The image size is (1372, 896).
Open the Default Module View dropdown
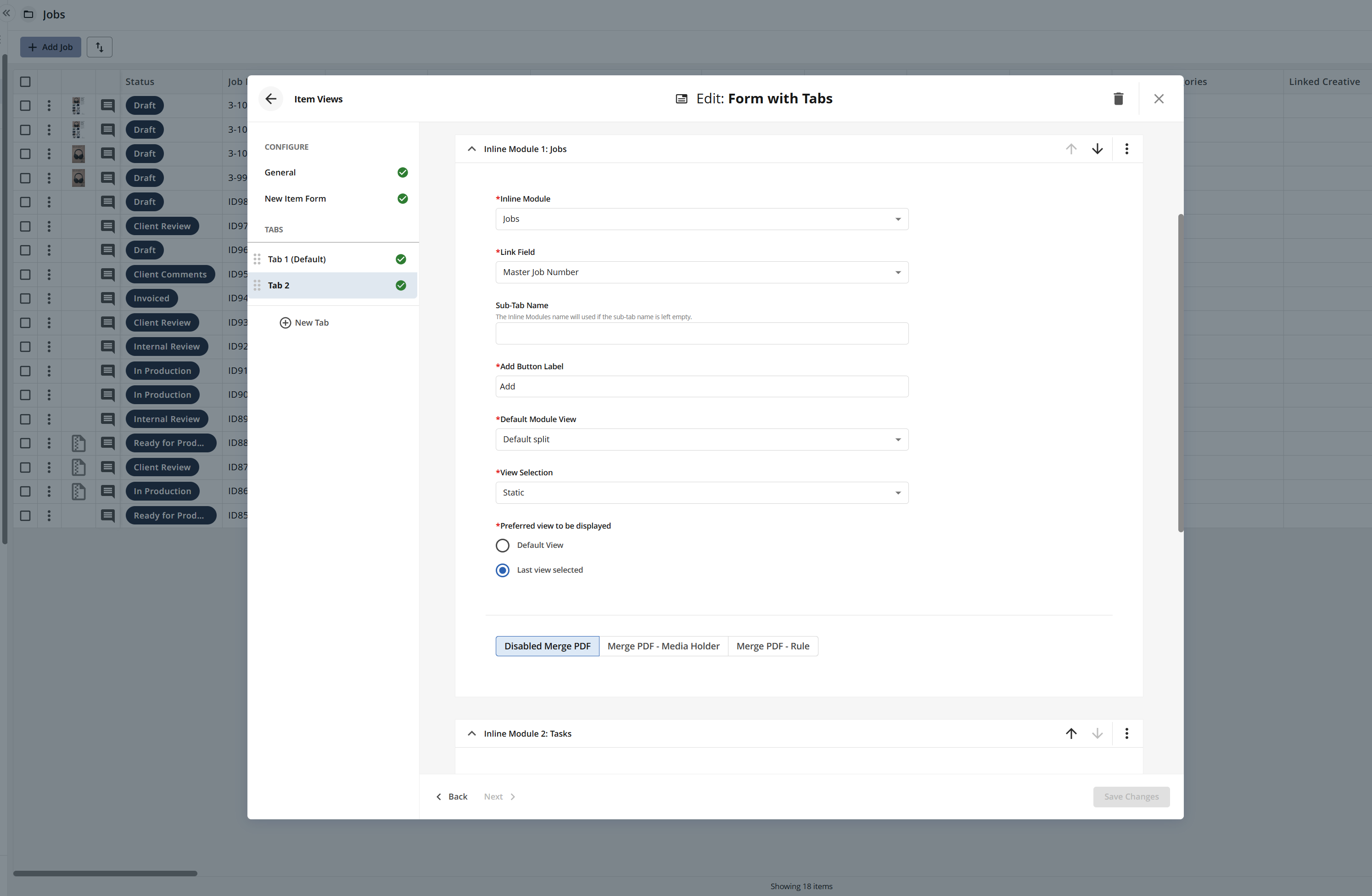(x=701, y=440)
